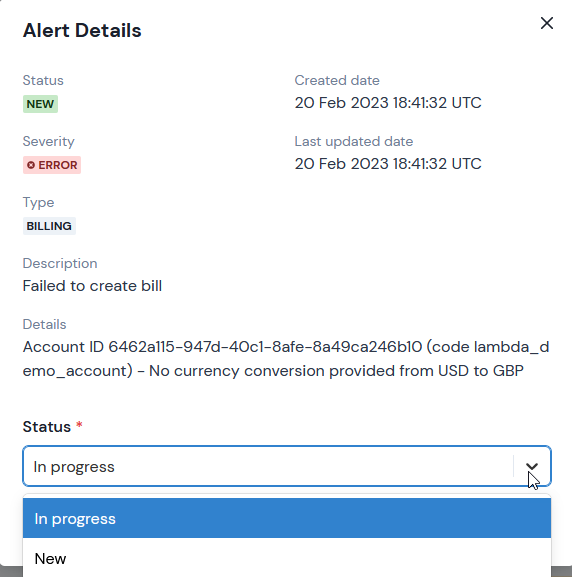Click the required Status field label
This screenshot has width=572, height=577.
pyautogui.click(x=47, y=427)
